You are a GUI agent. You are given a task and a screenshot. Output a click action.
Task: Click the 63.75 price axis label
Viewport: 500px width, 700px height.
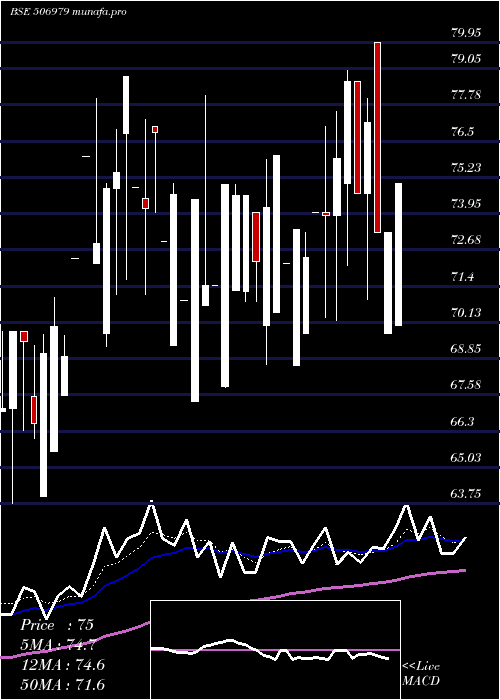point(466,494)
